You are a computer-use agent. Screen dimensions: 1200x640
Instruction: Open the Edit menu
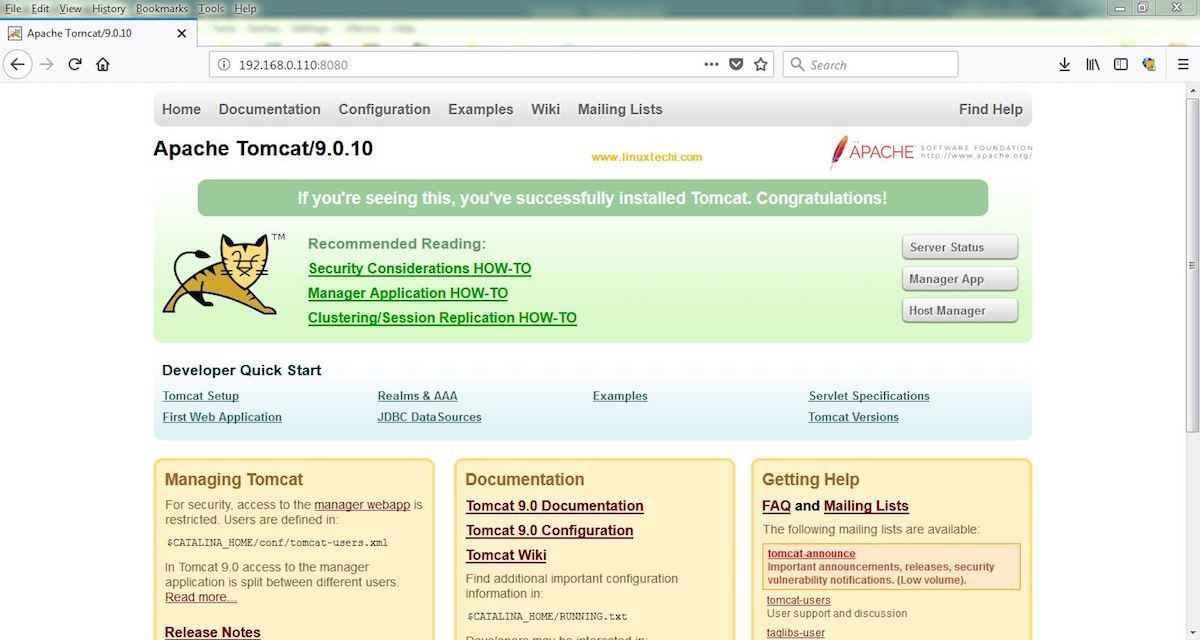pyautogui.click(x=40, y=8)
